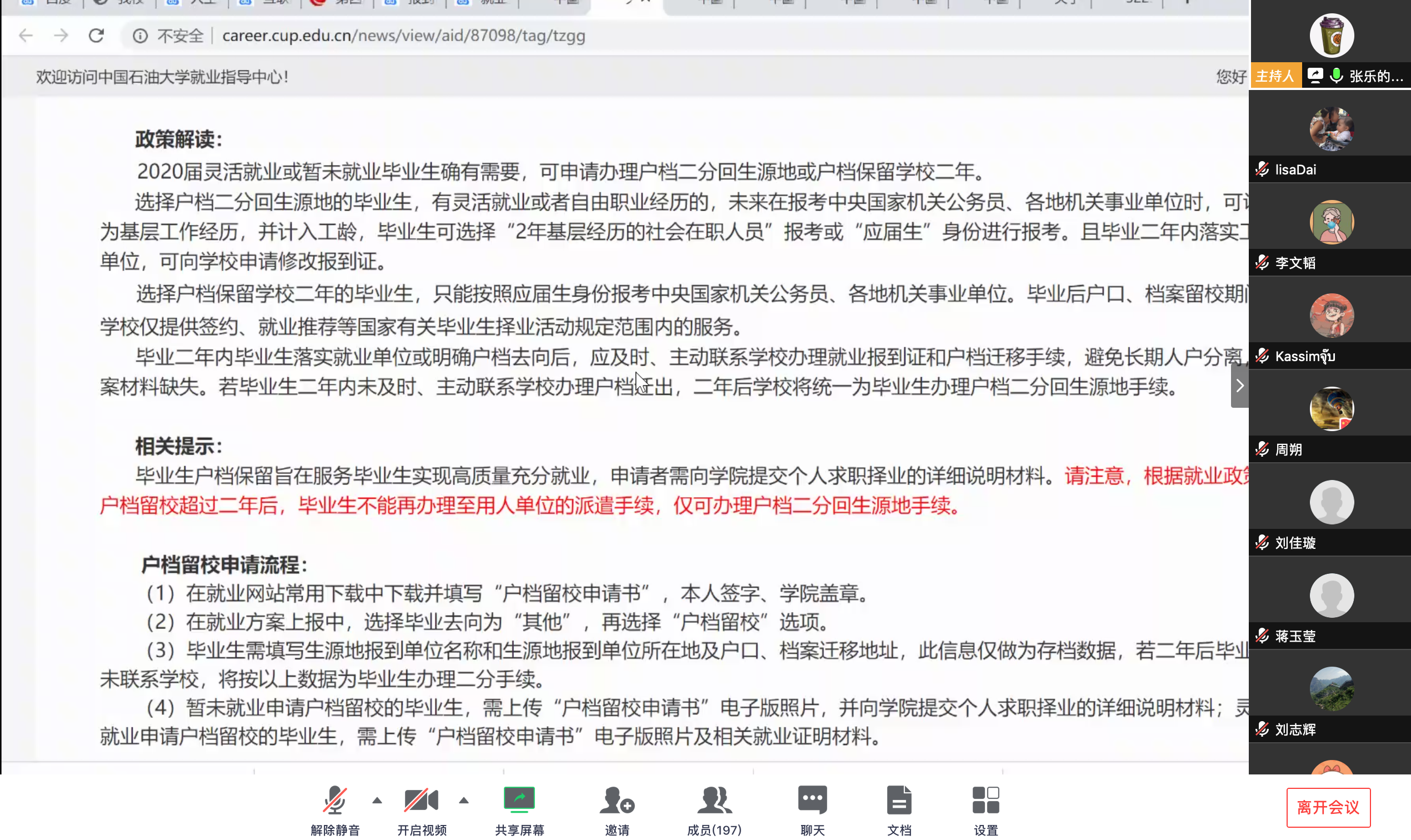This screenshot has height=840, width=1411.
Task: Click the browser back navigation arrow
Action: click(x=26, y=35)
